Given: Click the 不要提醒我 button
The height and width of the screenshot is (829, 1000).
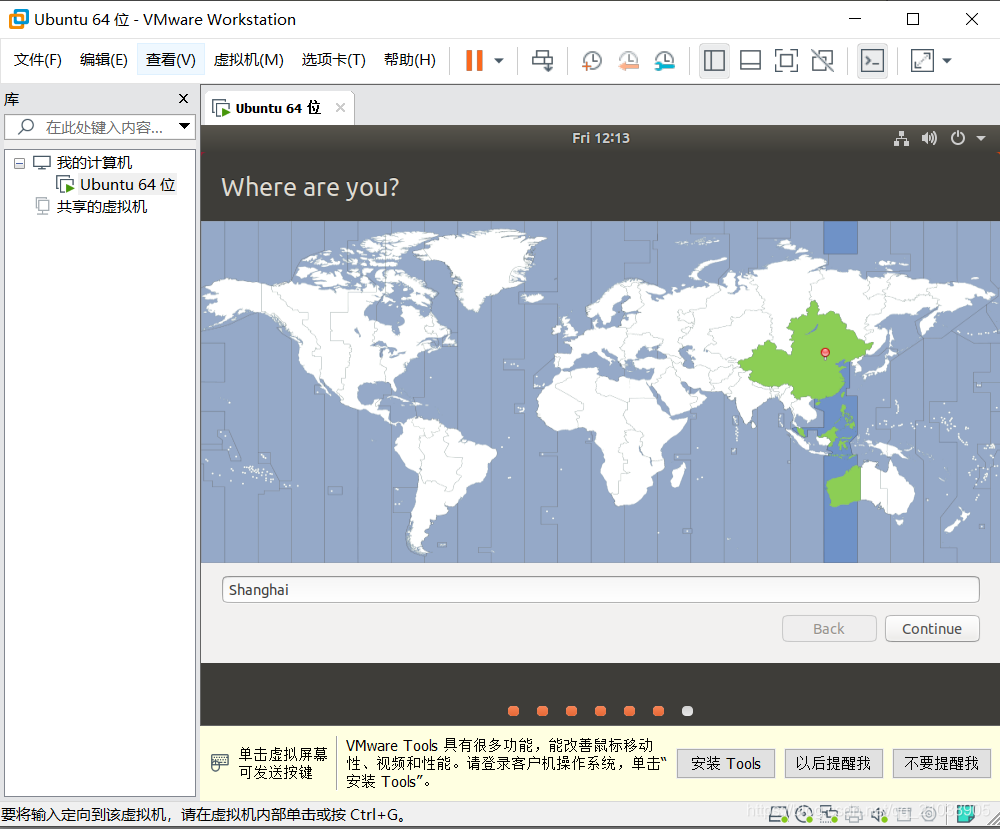Looking at the screenshot, I should pos(941,764).
